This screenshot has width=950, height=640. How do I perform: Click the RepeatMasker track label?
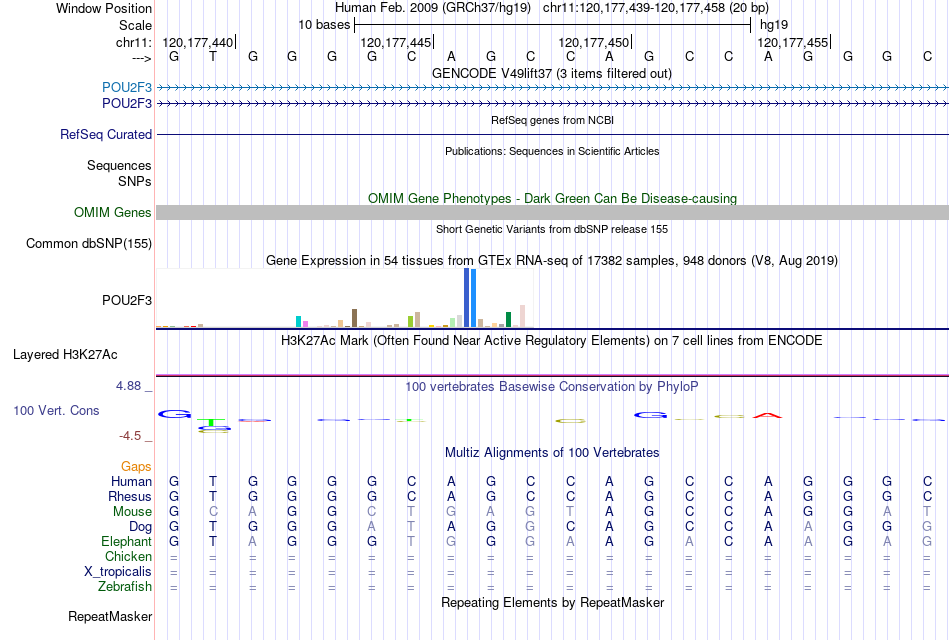110,617
